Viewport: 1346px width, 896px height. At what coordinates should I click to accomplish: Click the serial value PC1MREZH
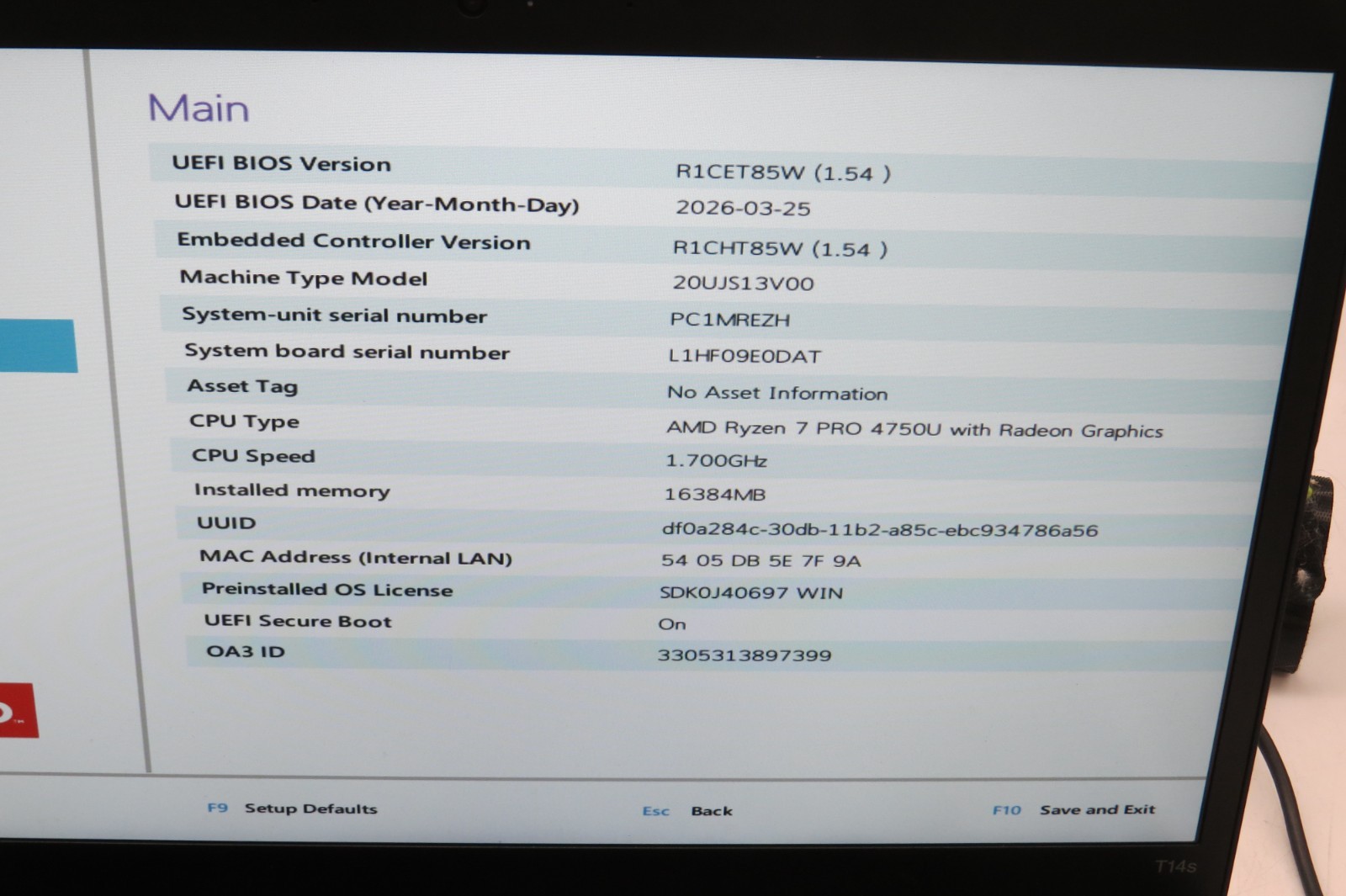(729, 320)
